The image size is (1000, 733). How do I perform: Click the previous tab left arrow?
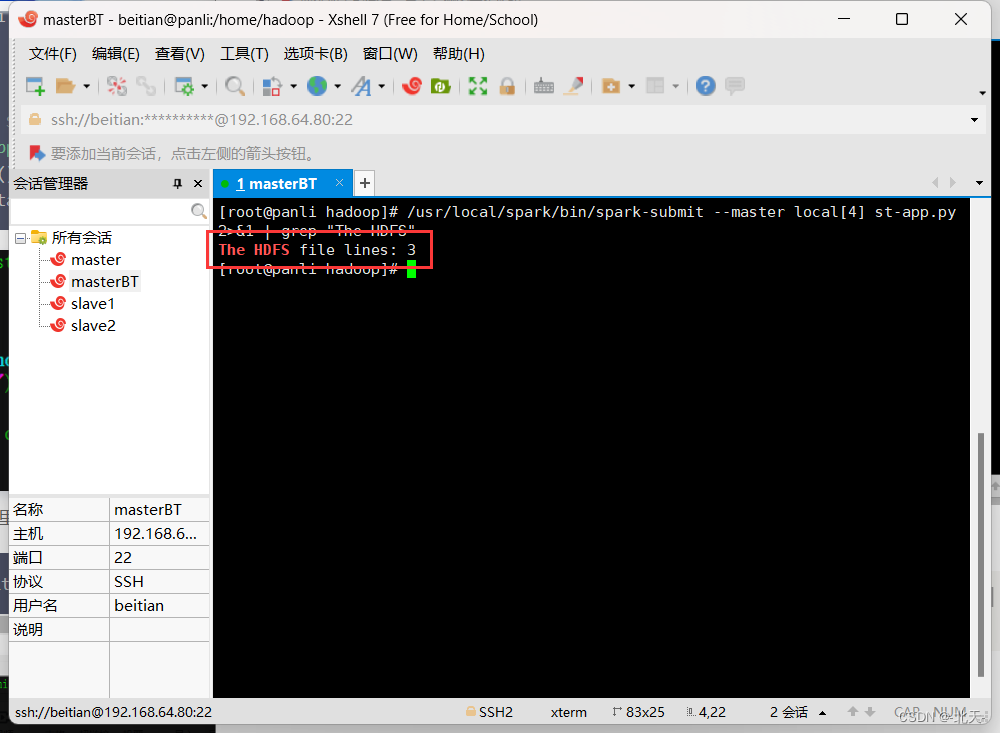[935, 182]
